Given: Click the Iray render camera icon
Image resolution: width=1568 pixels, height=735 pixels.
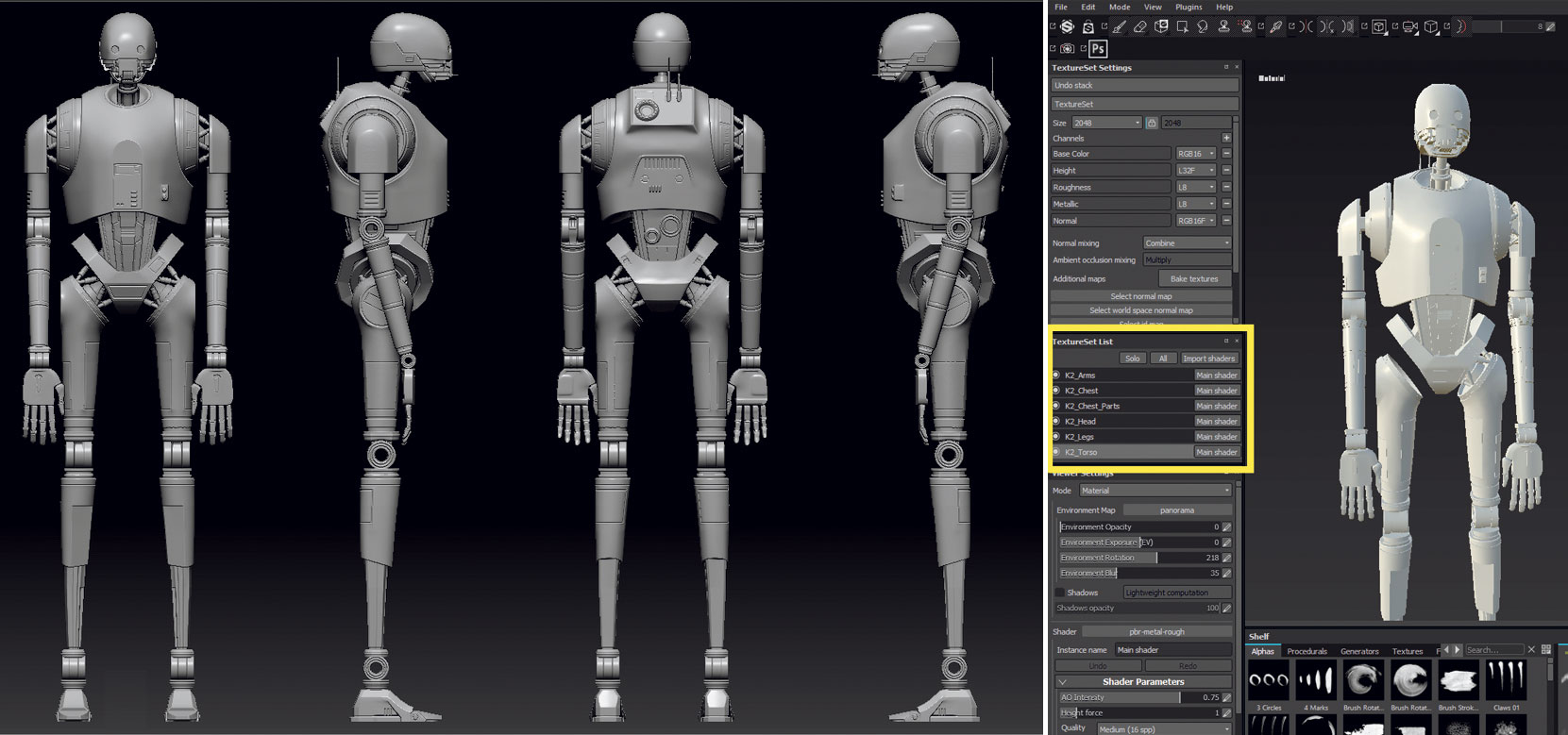Looking at the screenshot, I should click(x=1067, y=48).
